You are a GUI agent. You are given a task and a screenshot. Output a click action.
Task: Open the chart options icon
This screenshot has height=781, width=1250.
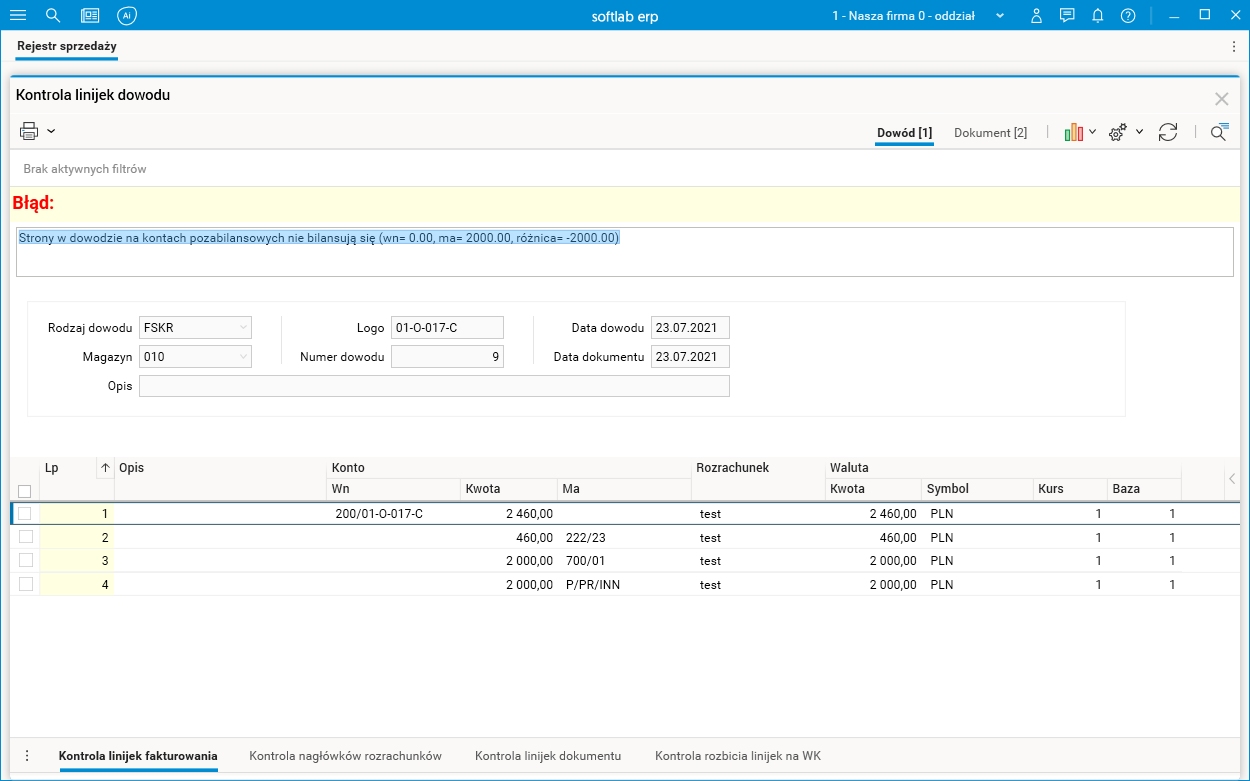click(x=1075, y=132)
